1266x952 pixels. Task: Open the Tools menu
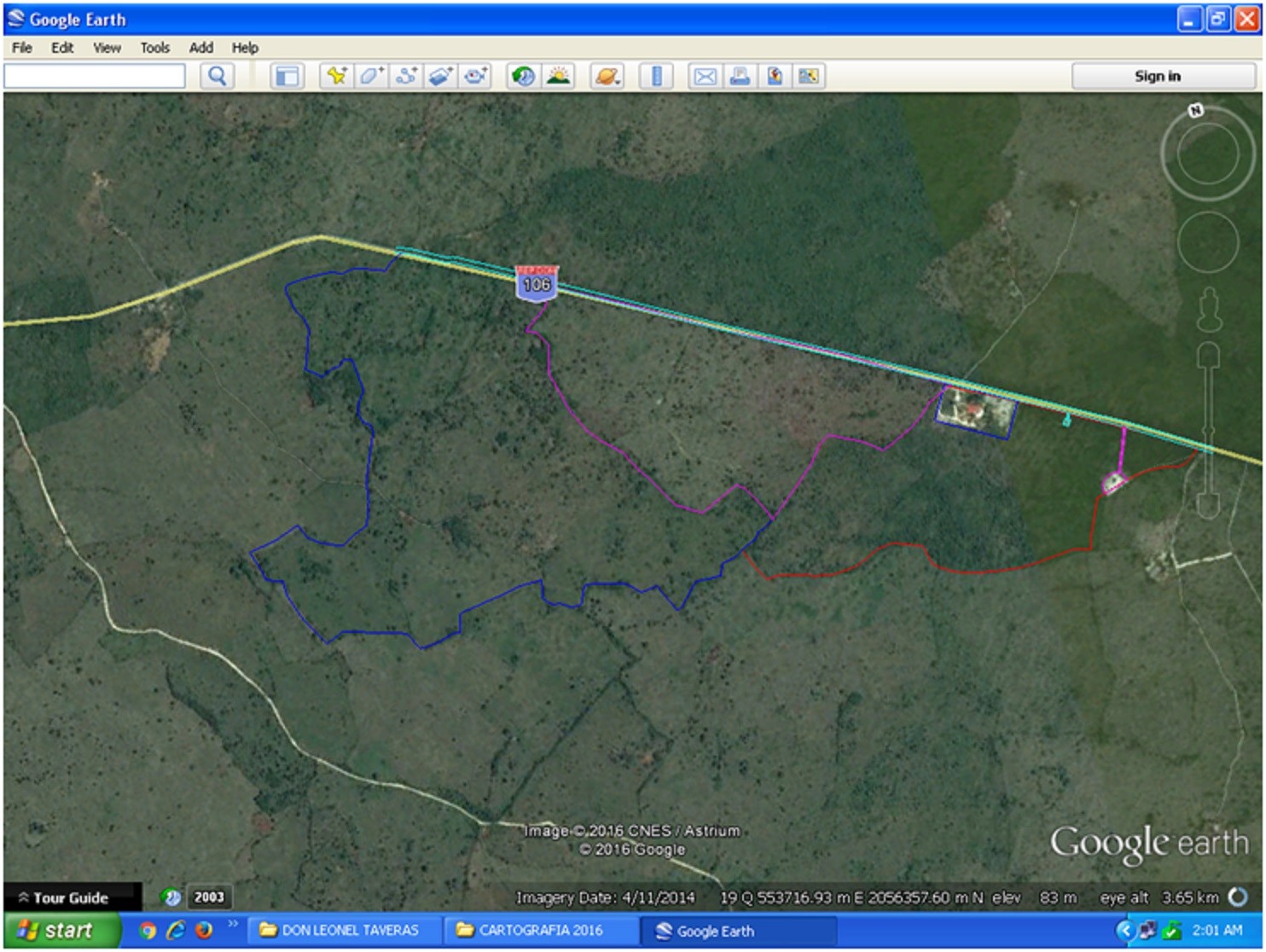click(154, 48)
